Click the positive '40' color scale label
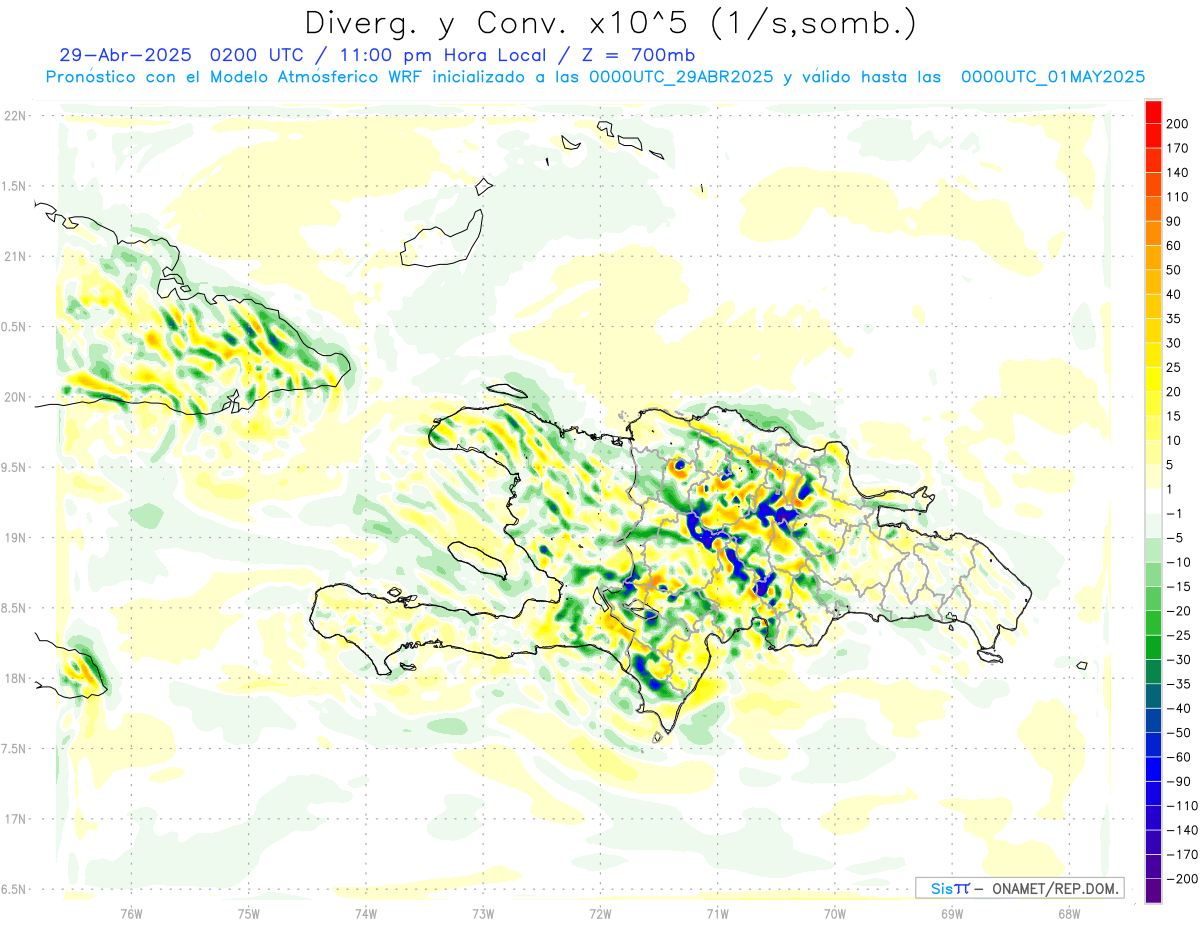1200x927 pixels. pyautogui.click(x=1174, y=295)
